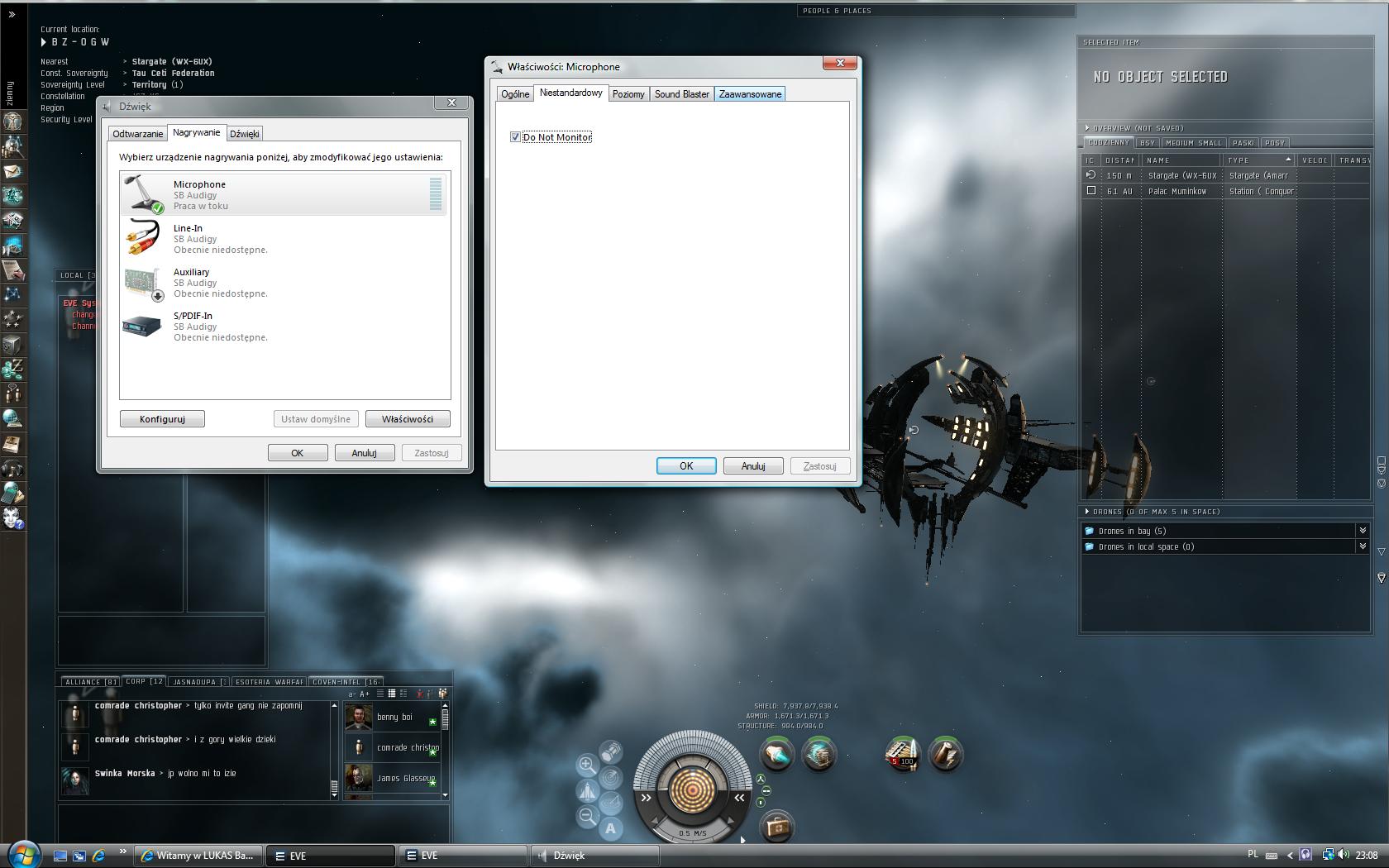Select the S/PDIF-In recording device
The height and width of the screenshot is (868, 1389).
tap(284, 326)
